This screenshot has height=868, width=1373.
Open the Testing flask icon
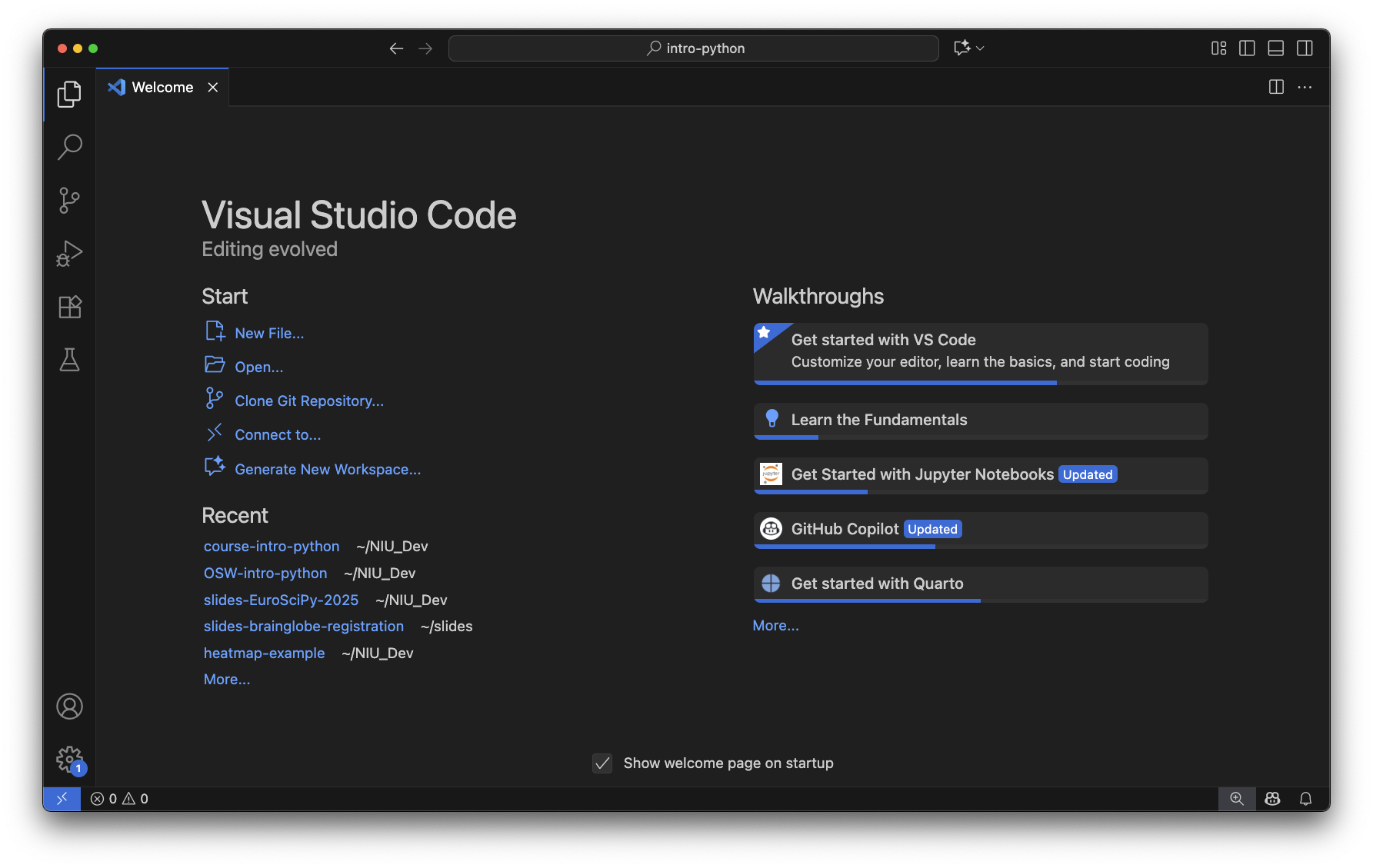(x=69, y=360)
